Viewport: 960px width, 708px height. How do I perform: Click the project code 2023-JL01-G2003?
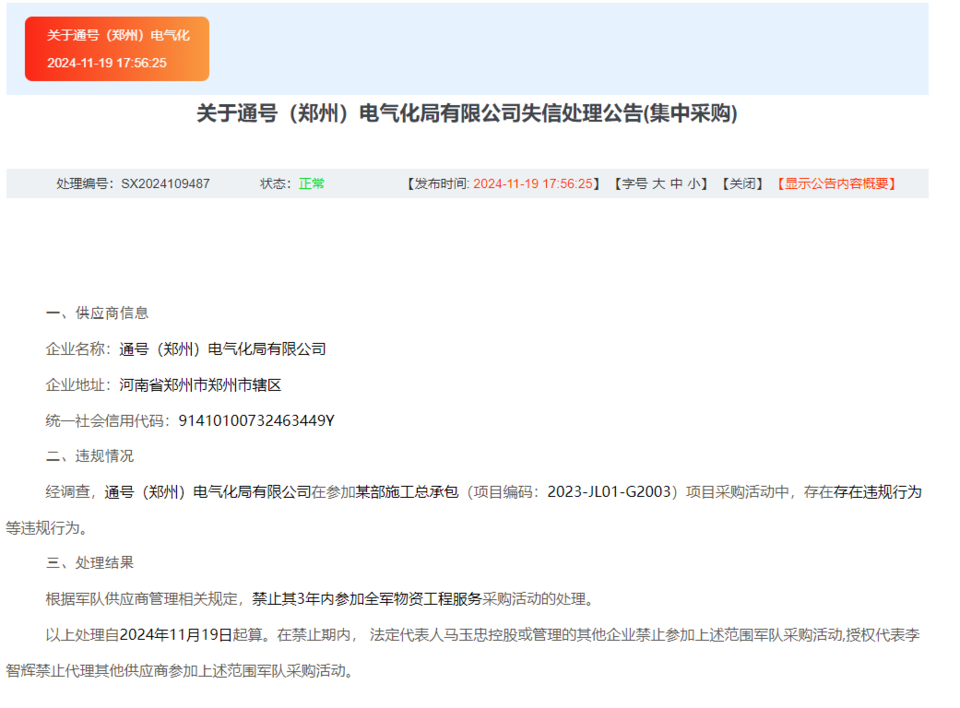612,492
